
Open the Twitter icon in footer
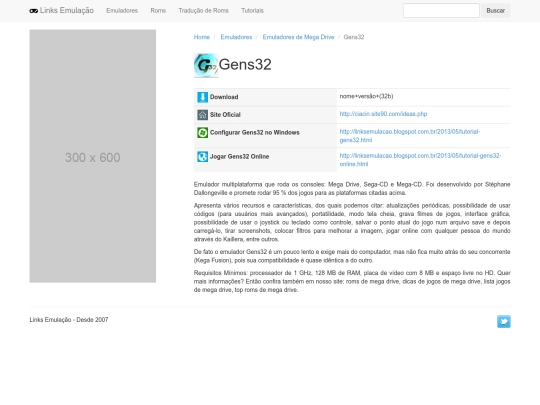click(x=503, y=322)
